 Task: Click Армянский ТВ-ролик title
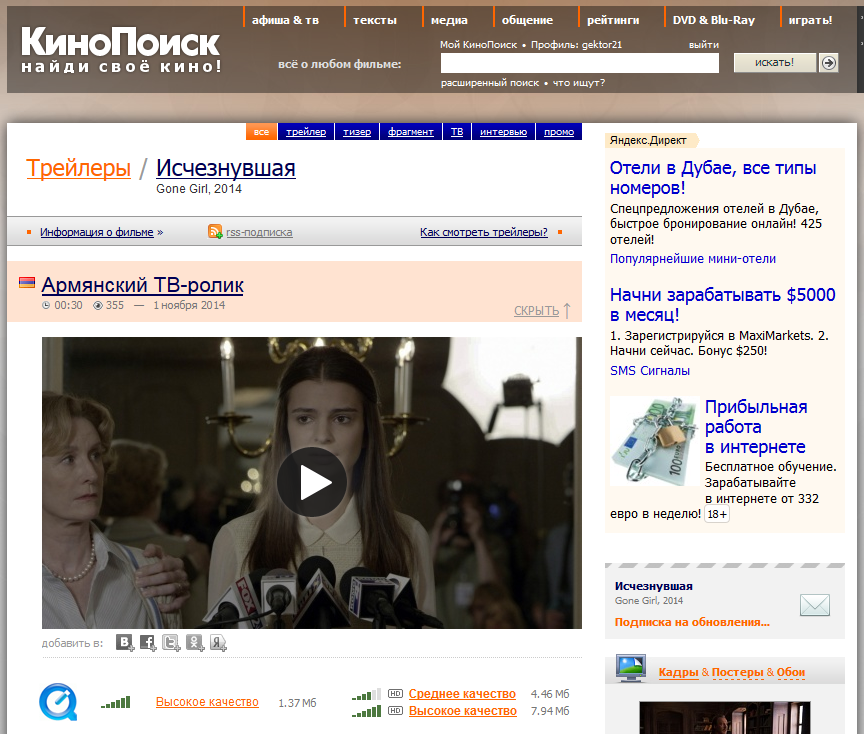(142, 285)
